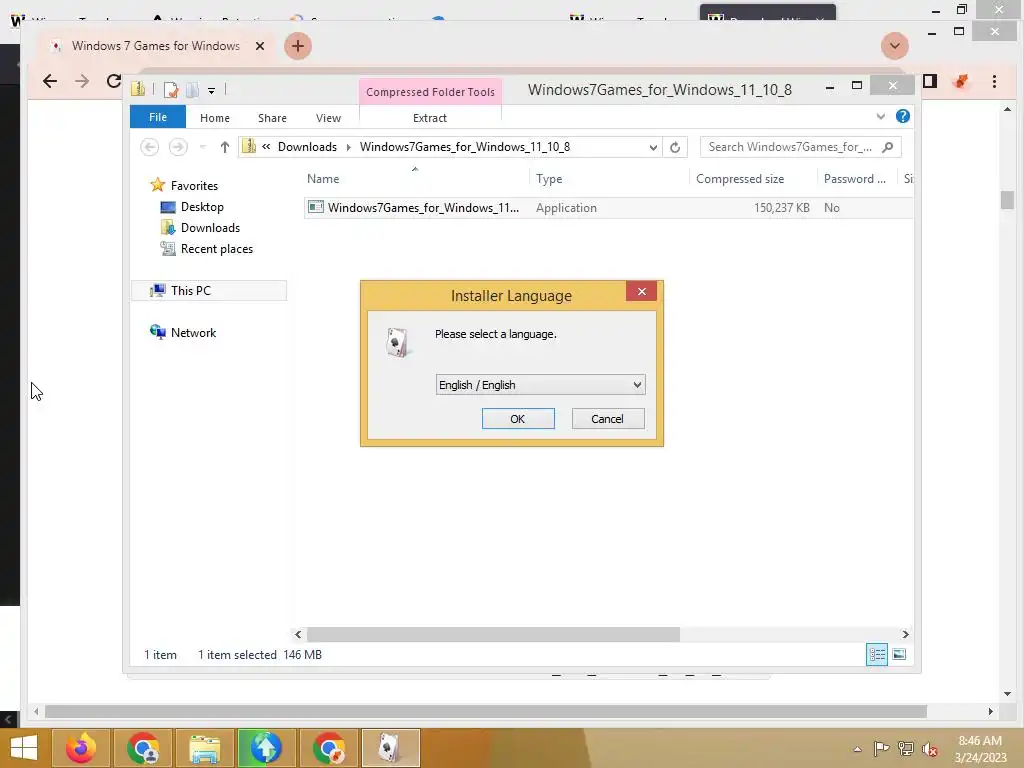
Task: Click Explorer back navigation arrow
Action: tap(150, 147)
